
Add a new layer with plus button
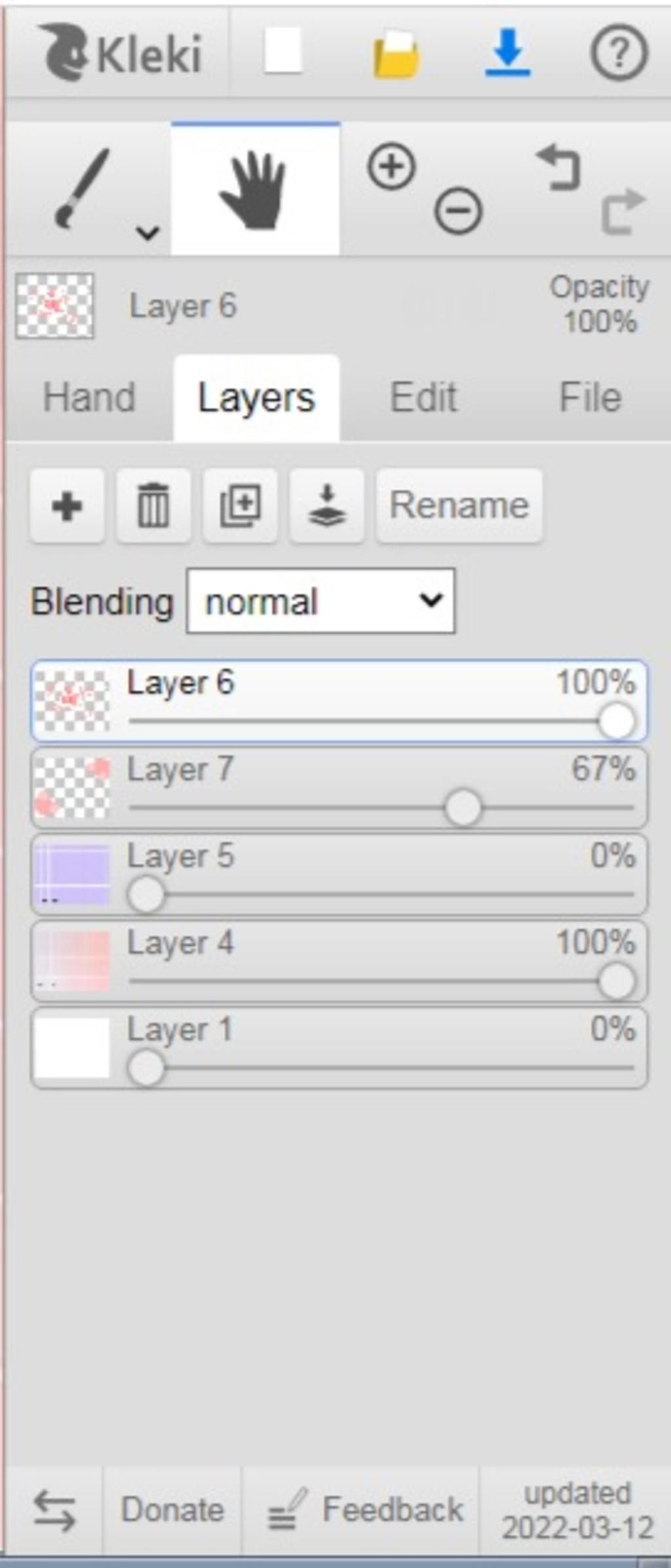pyautogui.click(x=67, y=505)
